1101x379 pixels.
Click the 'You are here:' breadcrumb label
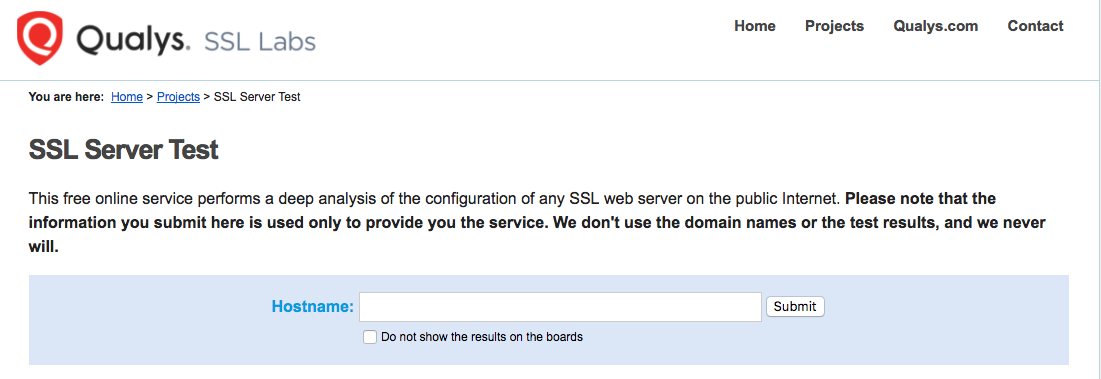67,97
